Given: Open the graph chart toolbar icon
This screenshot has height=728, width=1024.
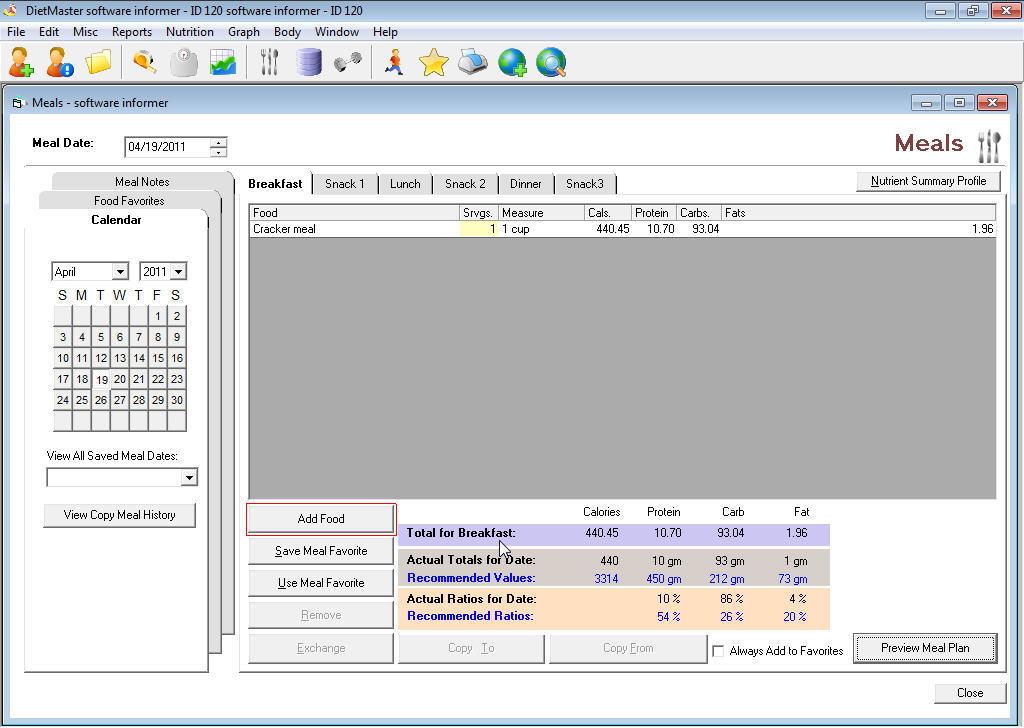Looking at the screenshot, I should (x=223, y=61).
